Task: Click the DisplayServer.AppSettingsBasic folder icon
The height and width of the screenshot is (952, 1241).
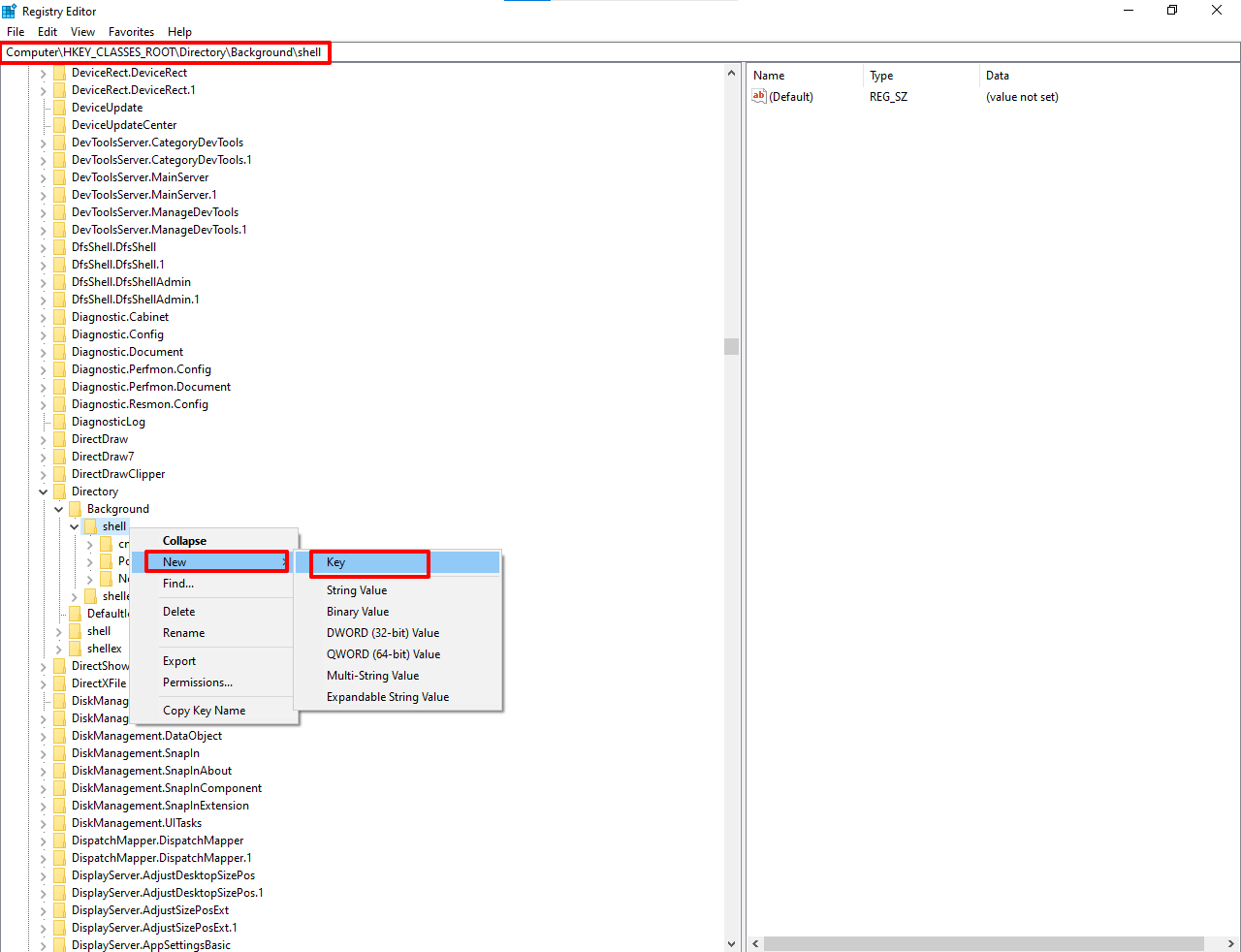Action: (x=59, y=944)
